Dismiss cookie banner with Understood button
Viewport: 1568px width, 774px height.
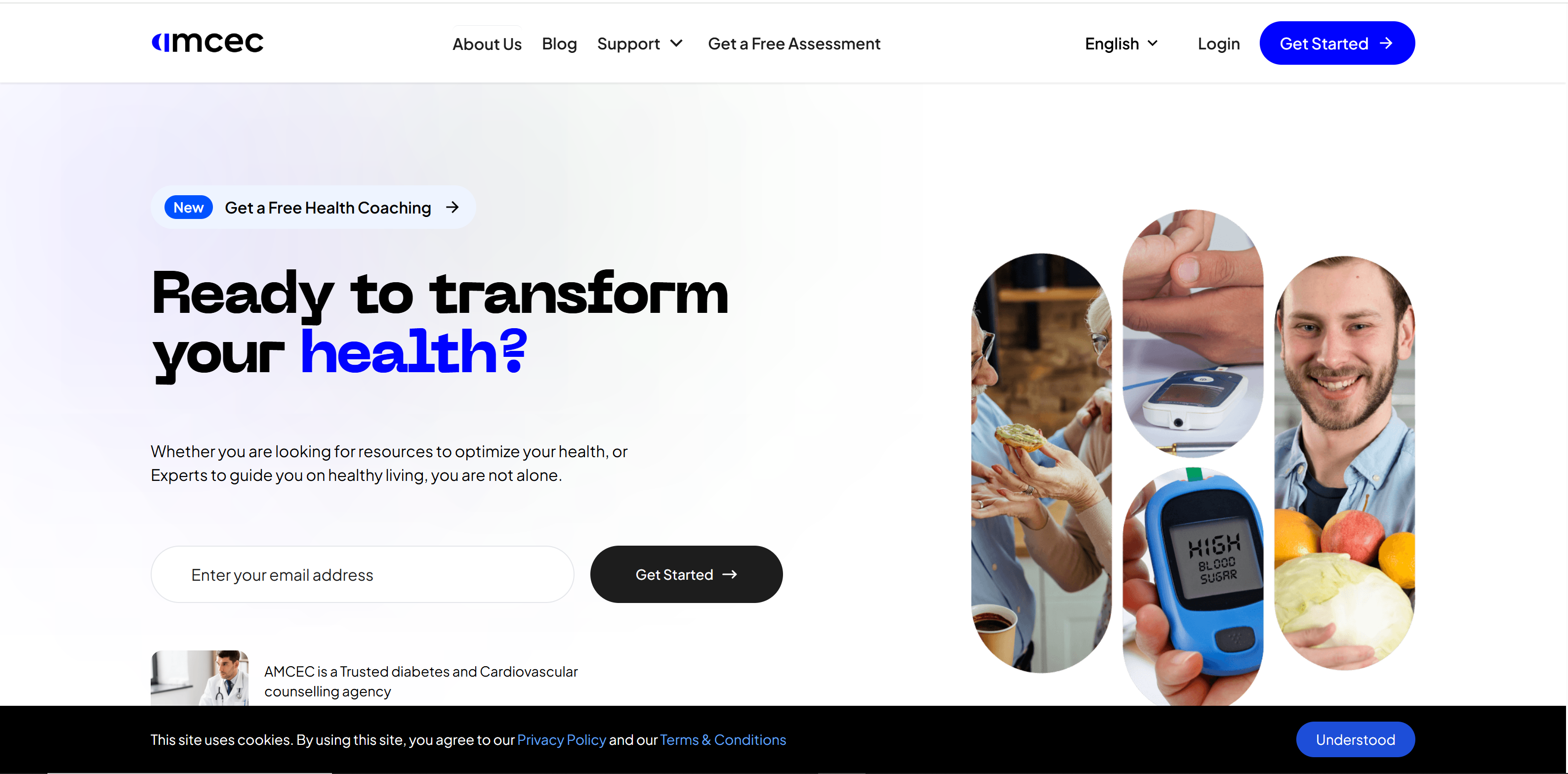pos(1356,739)
